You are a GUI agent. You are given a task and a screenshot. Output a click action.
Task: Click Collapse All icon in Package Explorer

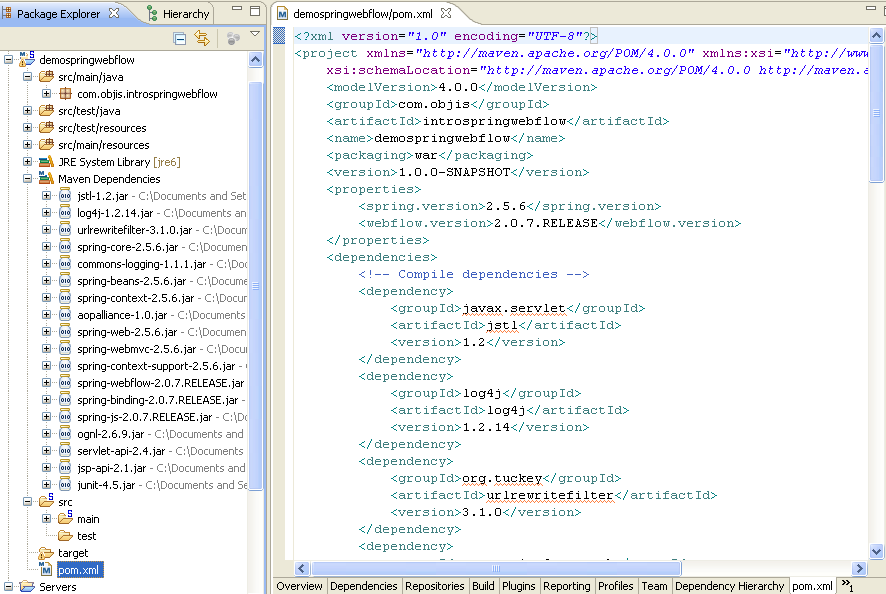click(x=180, y=38)
